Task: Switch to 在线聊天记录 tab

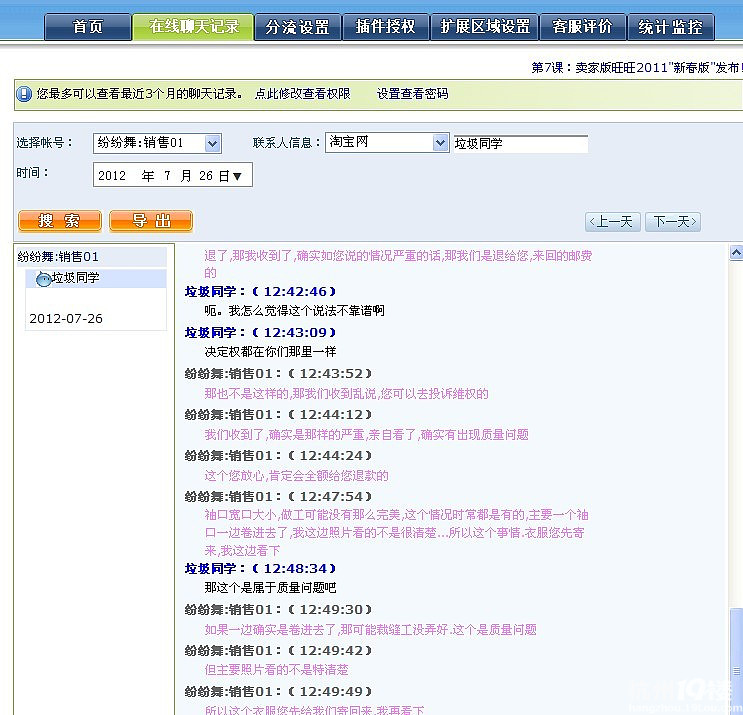Action: [193, 27]
